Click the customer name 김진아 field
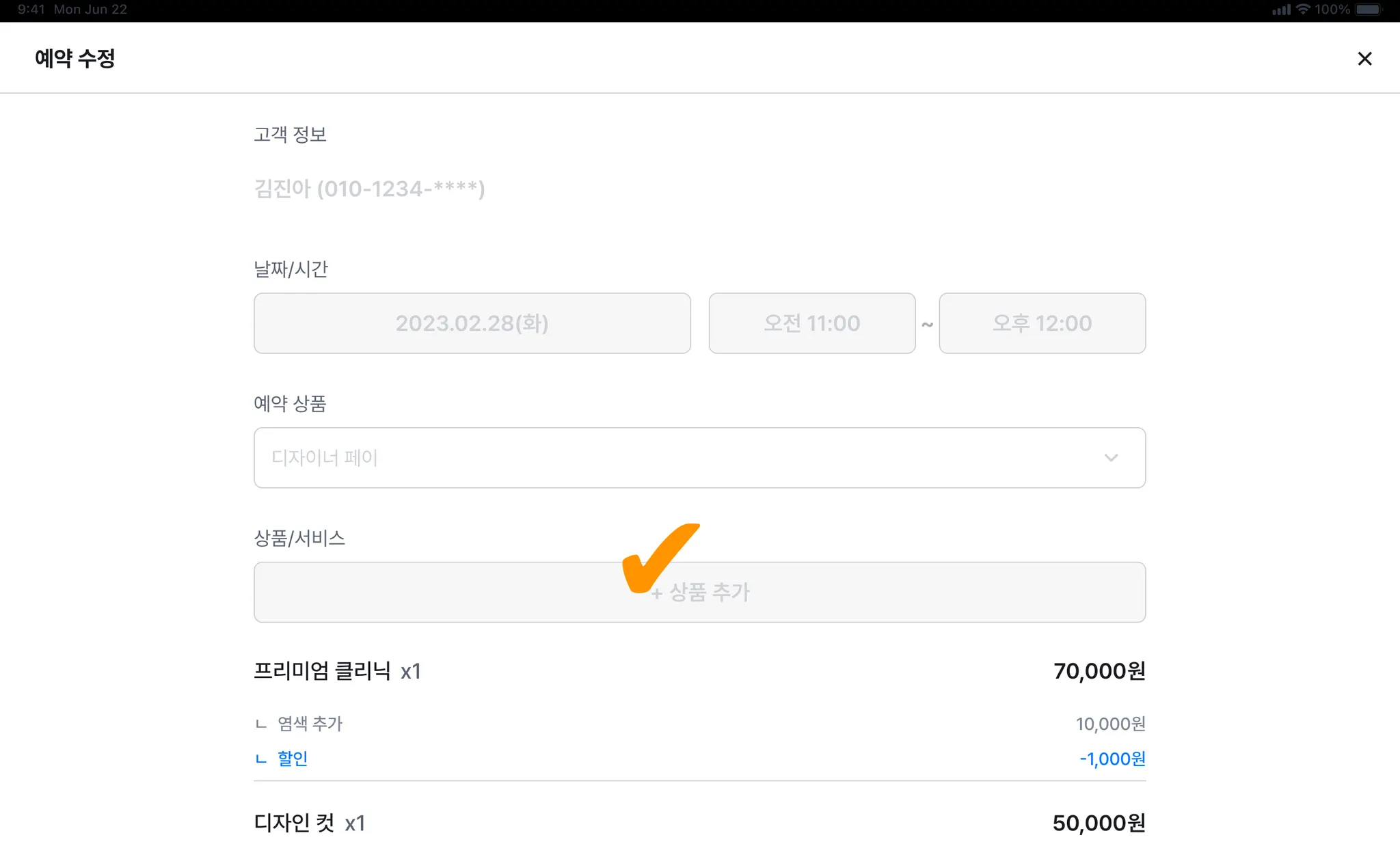The height and width of the screenshot is (857, 1400). (x=369, y=189)
